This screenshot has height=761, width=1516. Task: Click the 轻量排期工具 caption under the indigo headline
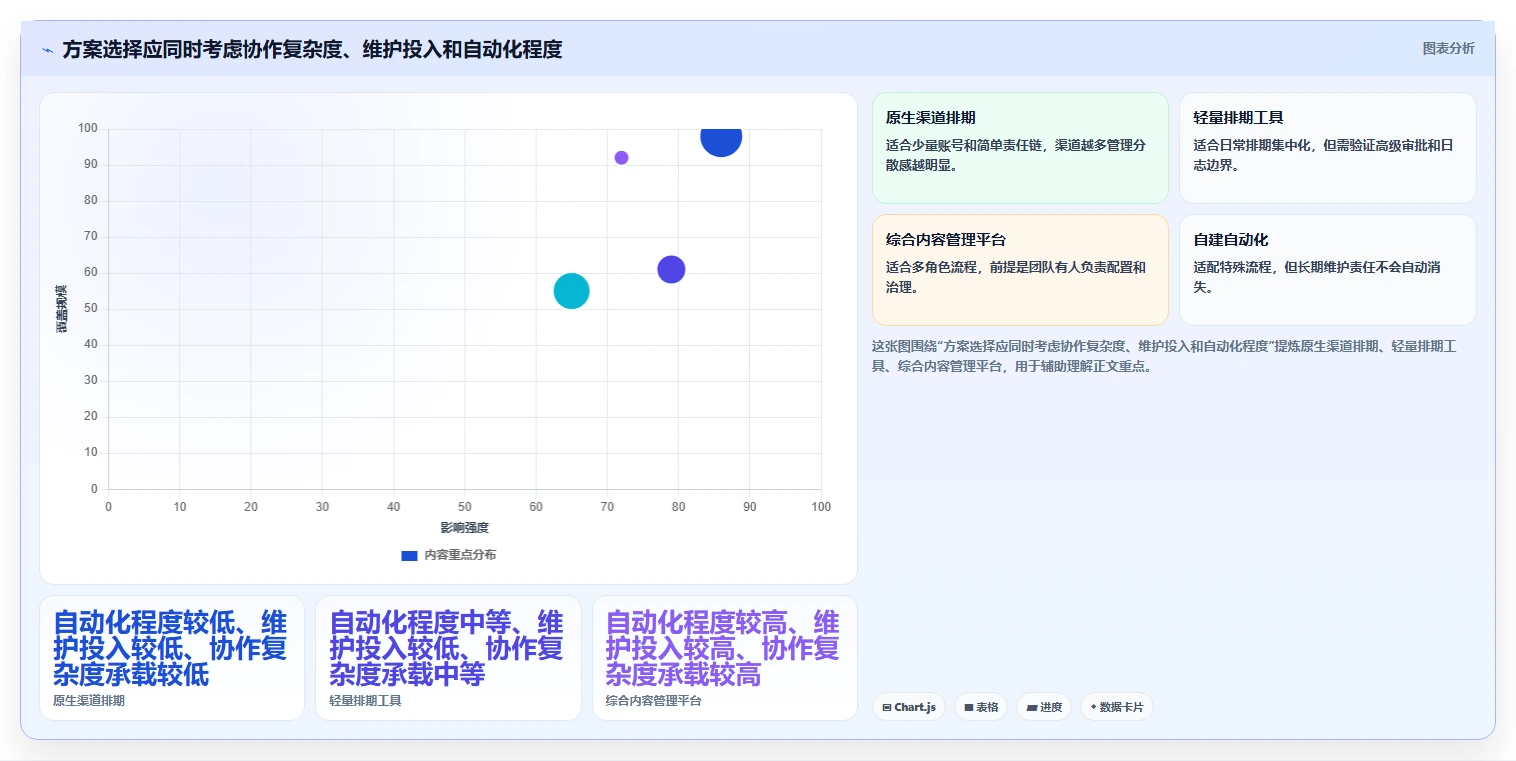coord(365,701)
